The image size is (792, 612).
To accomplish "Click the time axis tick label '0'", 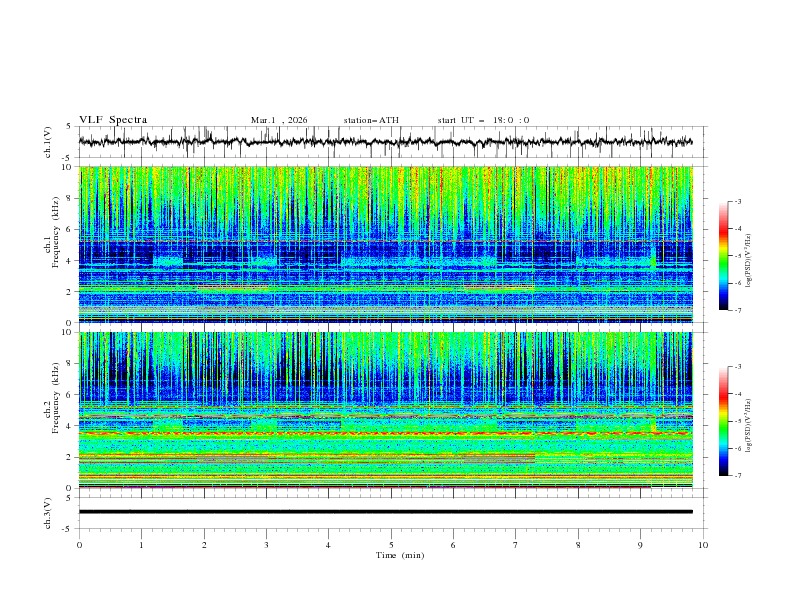I will (x=79, y=545).
